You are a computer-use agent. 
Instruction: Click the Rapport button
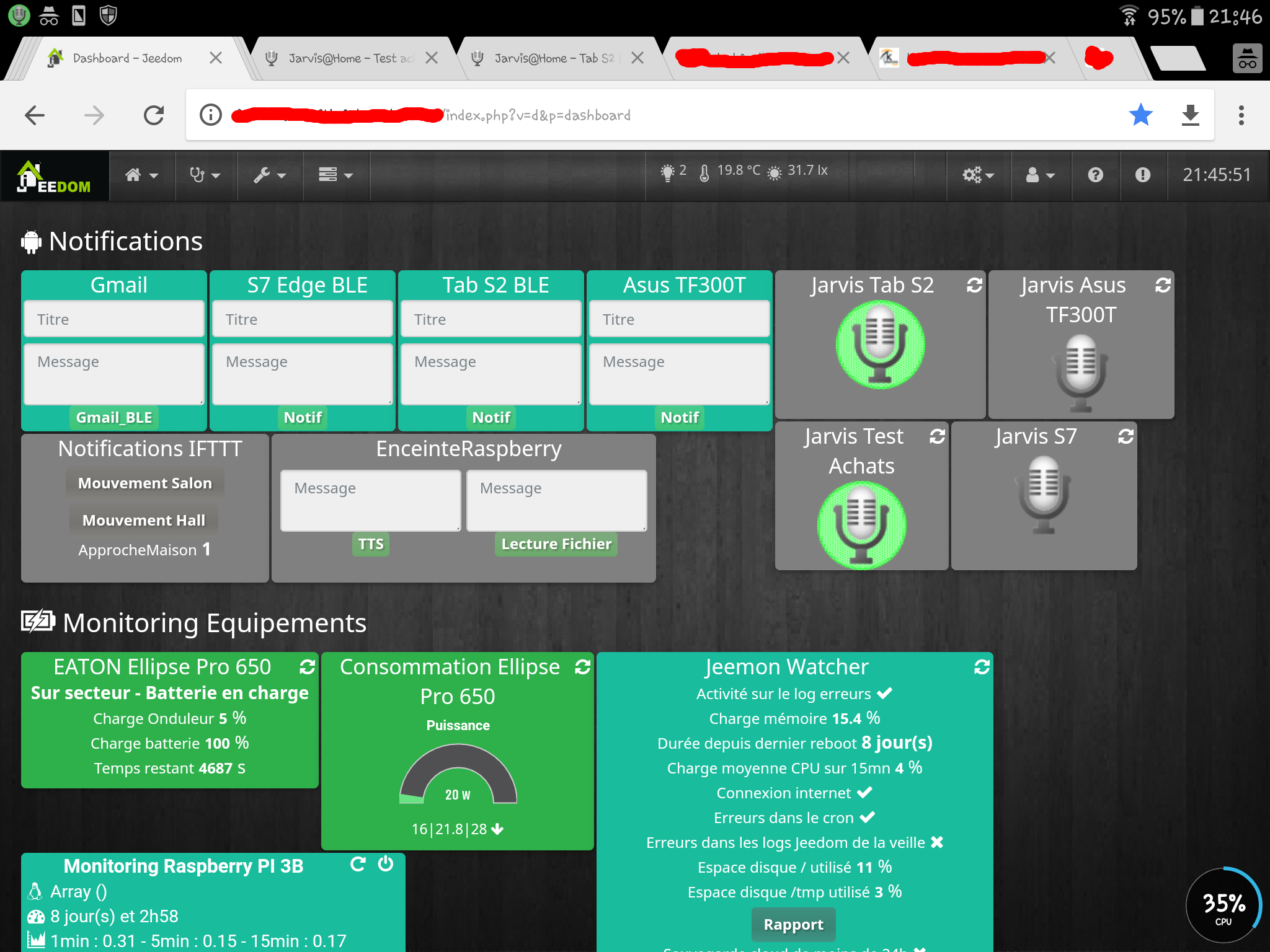(793, 925)
